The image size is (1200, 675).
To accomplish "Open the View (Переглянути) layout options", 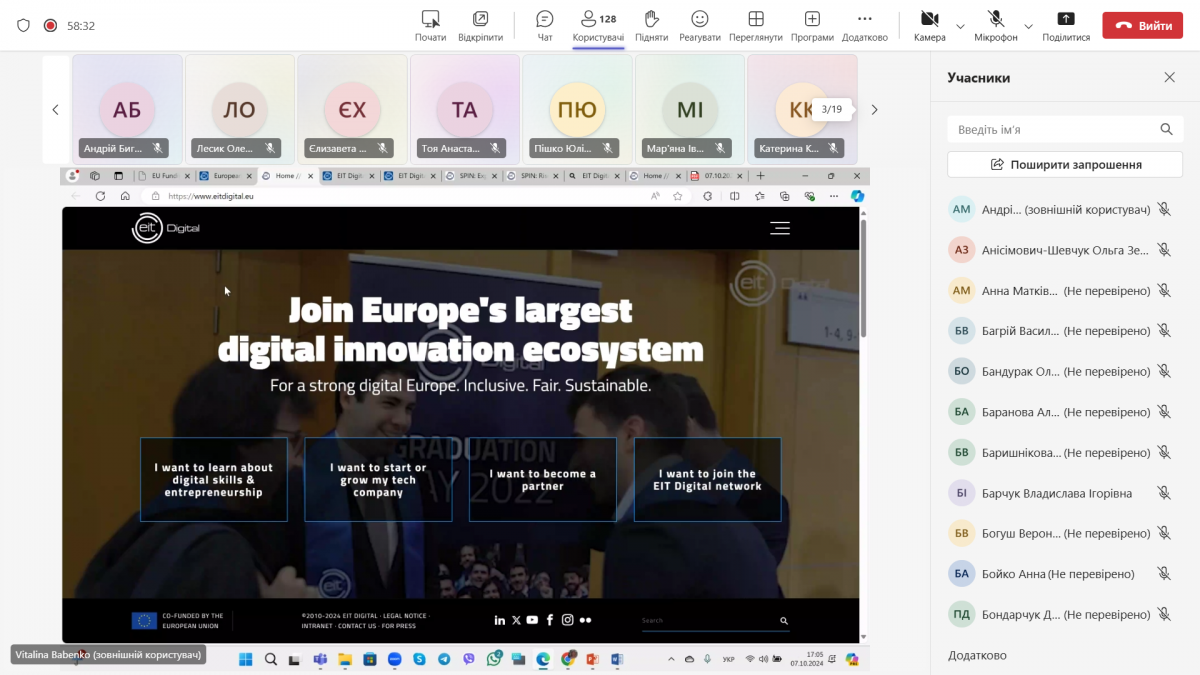I will 756,26.
